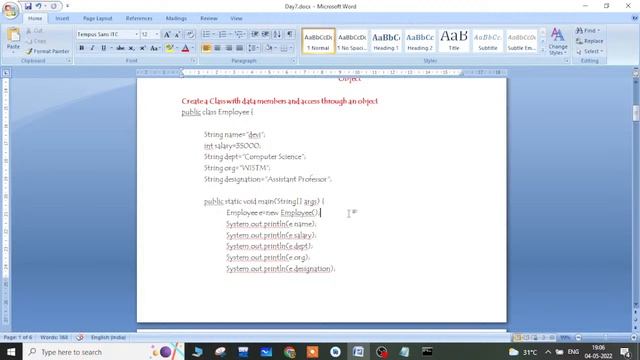The height and width of the screenshot is (360, 640).
Task: Click the weather widget showing 31°C
Action: click(x=523, y=352)
